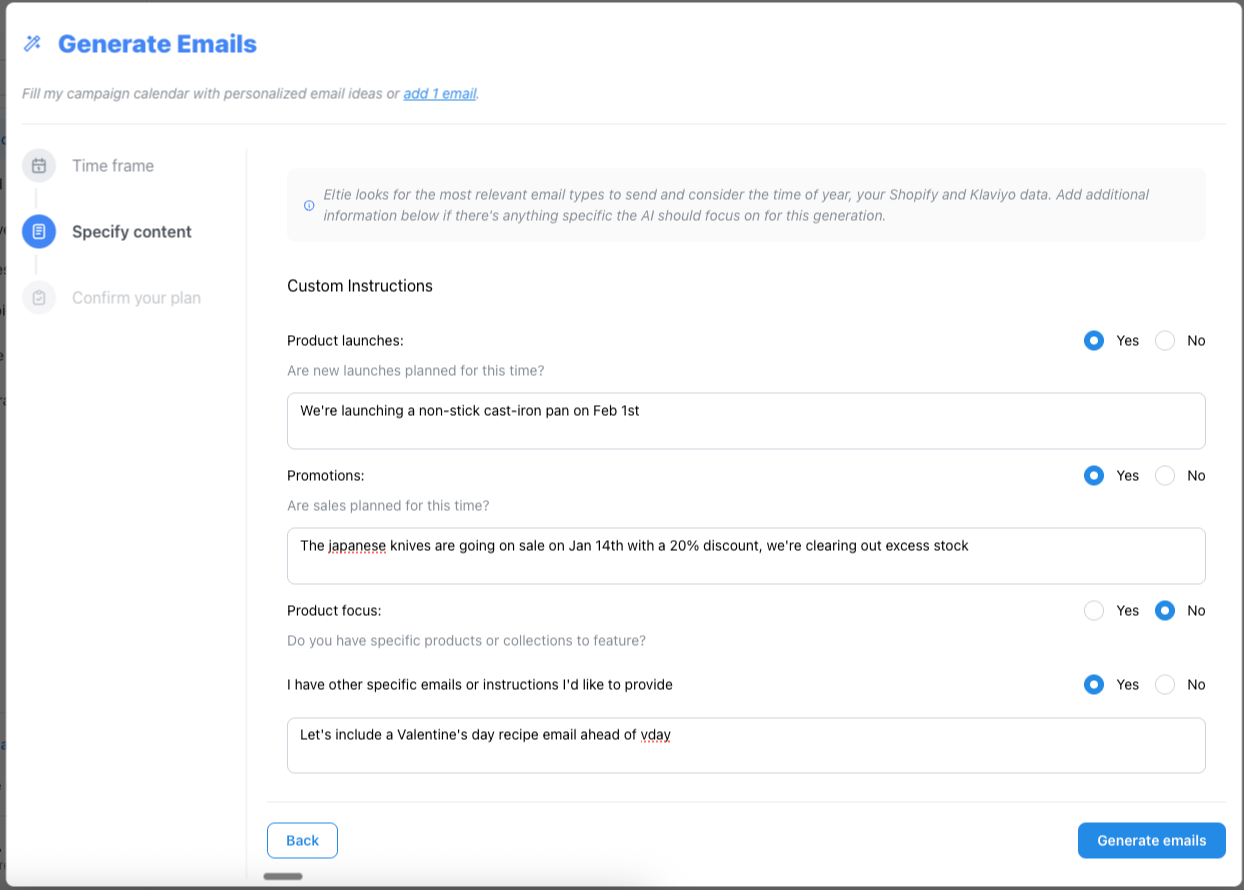Select Yes for Product focus
1244x890 pixels.
(x=1094, y=611)
